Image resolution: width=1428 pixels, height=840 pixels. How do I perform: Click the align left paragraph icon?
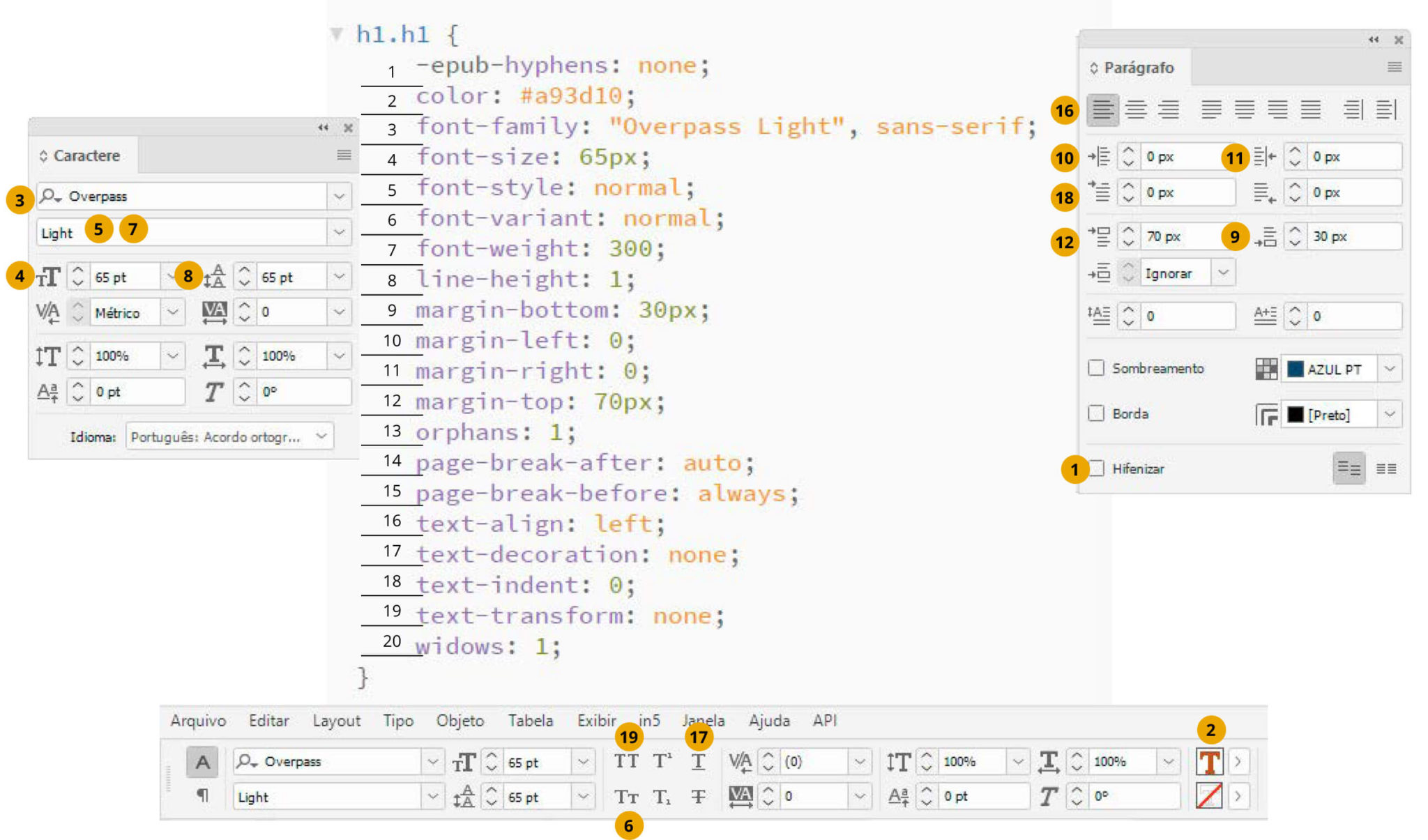tap(1102, 109)
